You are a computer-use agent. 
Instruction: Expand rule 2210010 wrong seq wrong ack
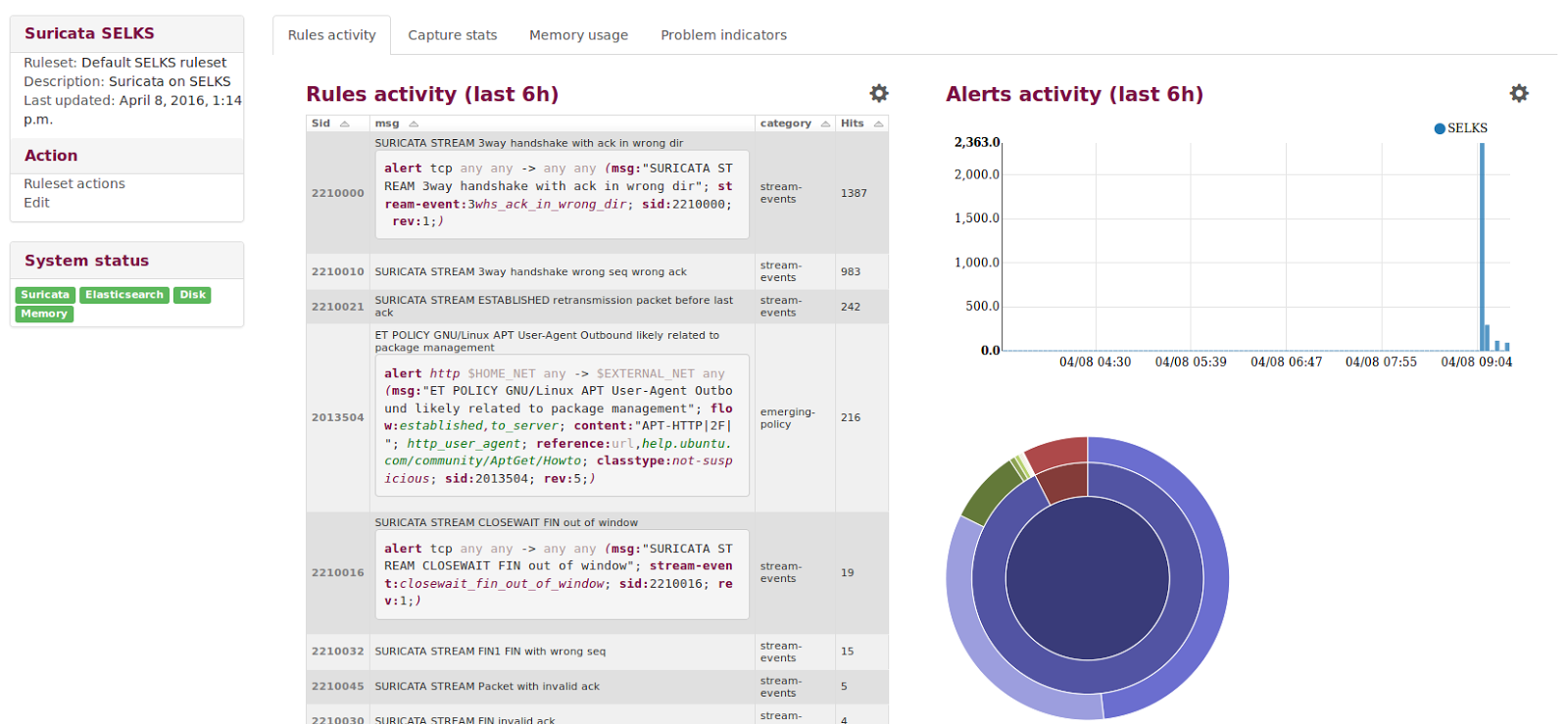530,272
